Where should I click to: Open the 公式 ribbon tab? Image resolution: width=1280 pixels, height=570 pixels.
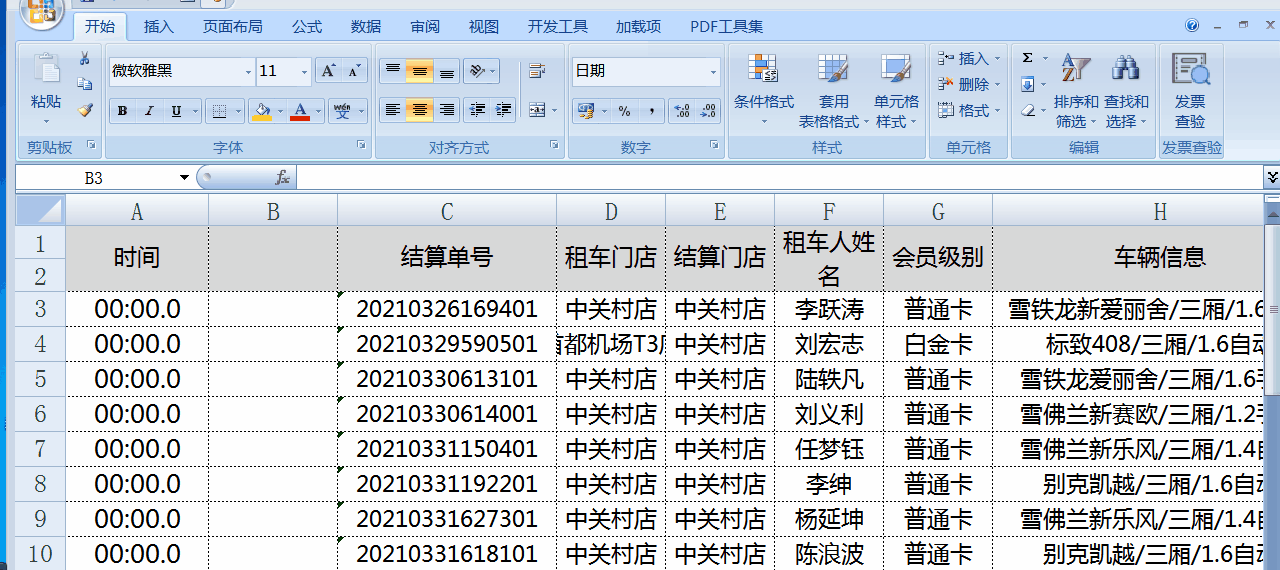(307, 27)
